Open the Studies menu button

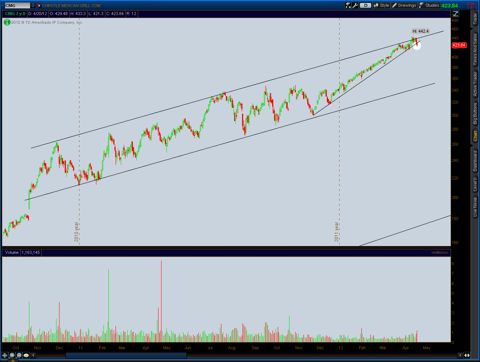tap(429, 5)
